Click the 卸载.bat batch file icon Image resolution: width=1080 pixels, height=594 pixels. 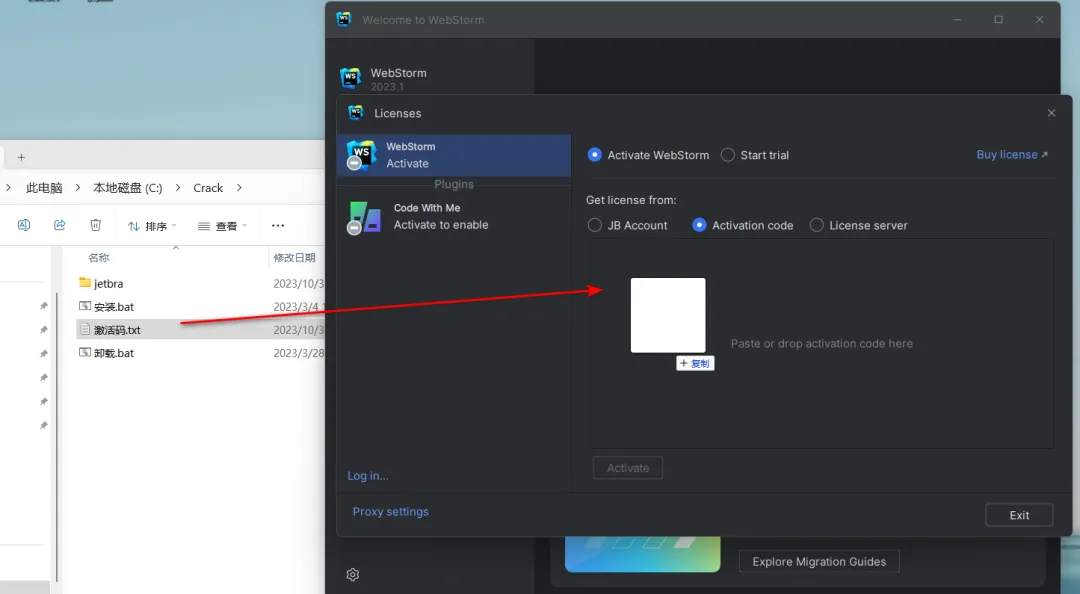pos(85,352)
